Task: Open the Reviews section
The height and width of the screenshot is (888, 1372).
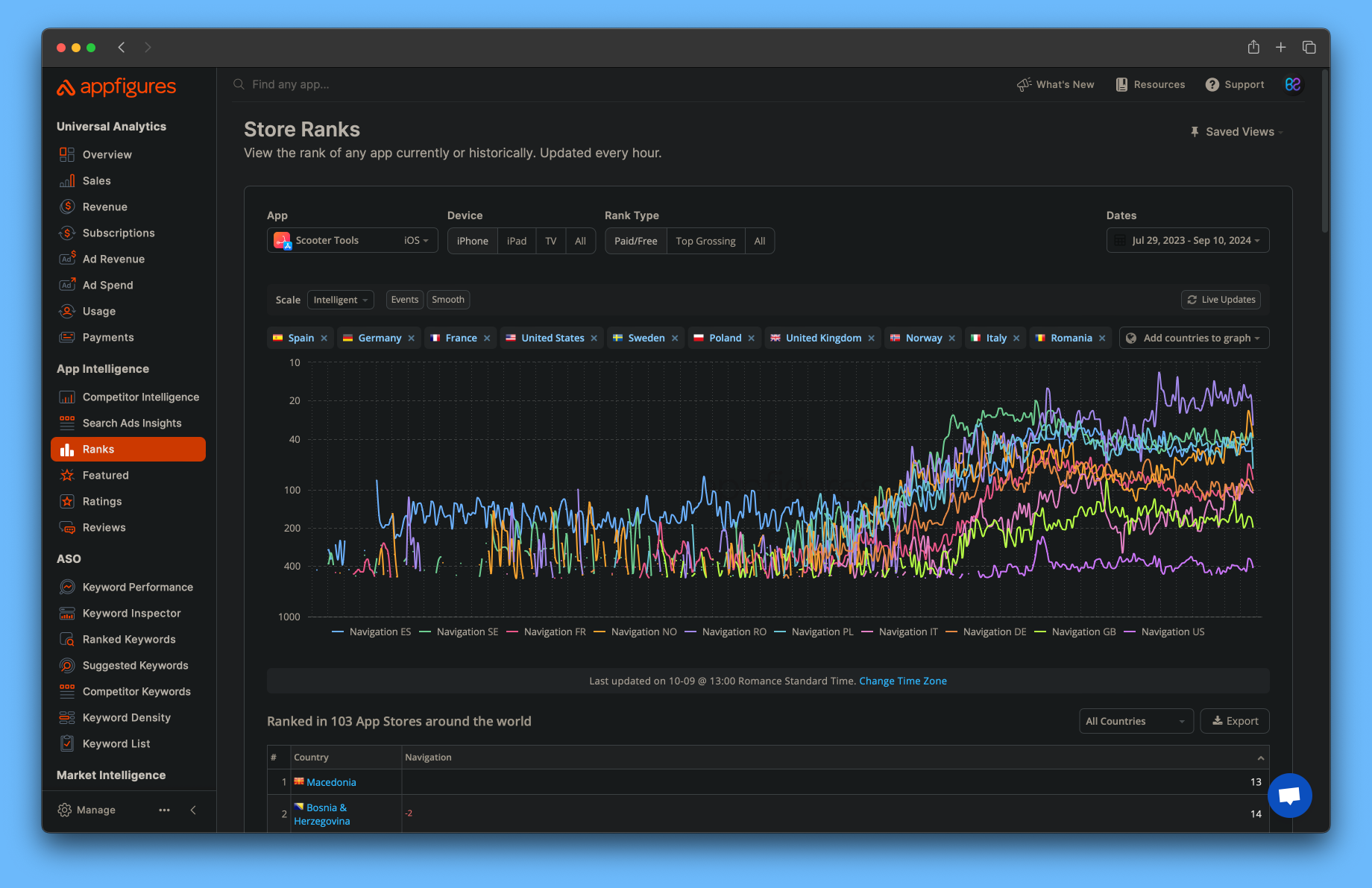Action: tap(104, 527)
